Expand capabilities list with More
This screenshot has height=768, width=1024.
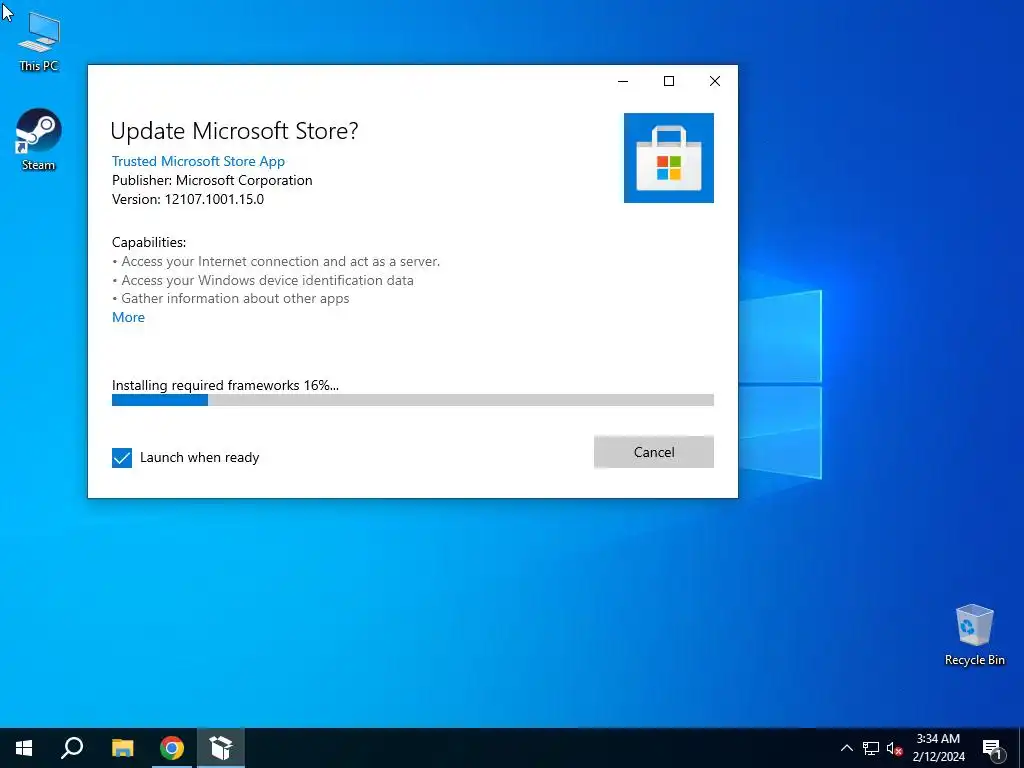(x=129, y=317)
